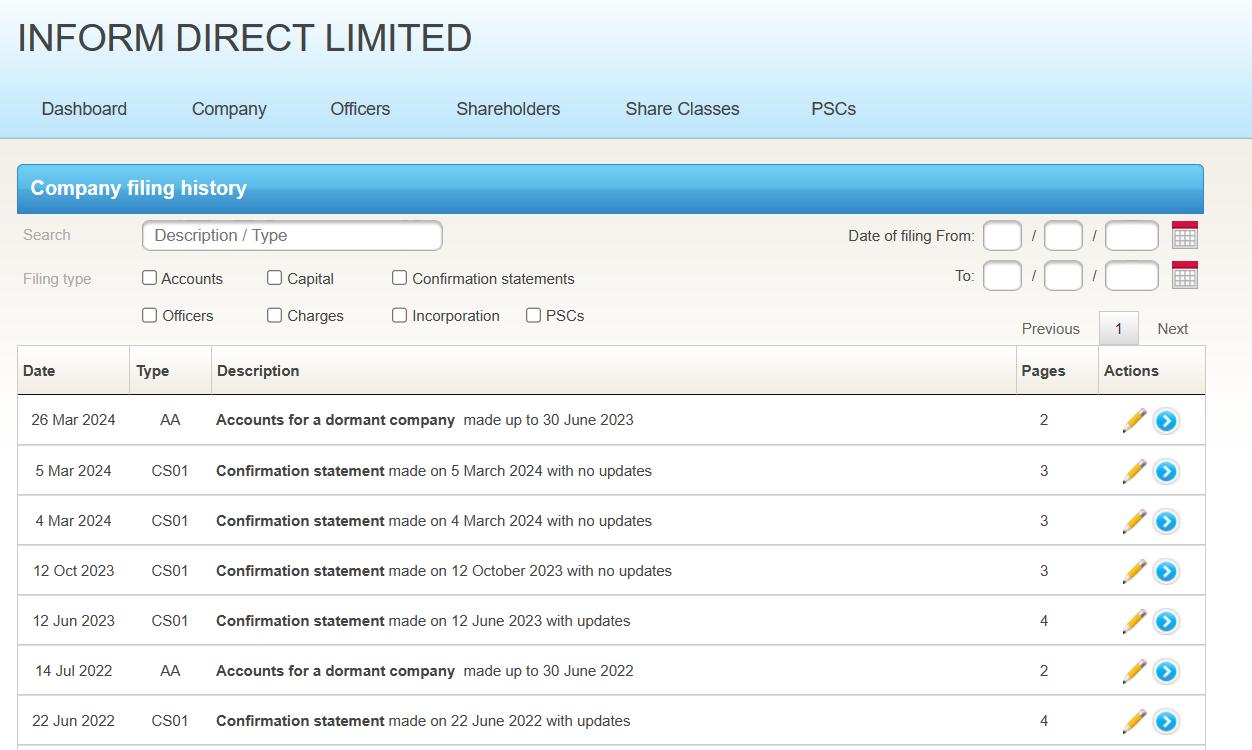
Task: Click the Description / Type search field
Action: 292,236
